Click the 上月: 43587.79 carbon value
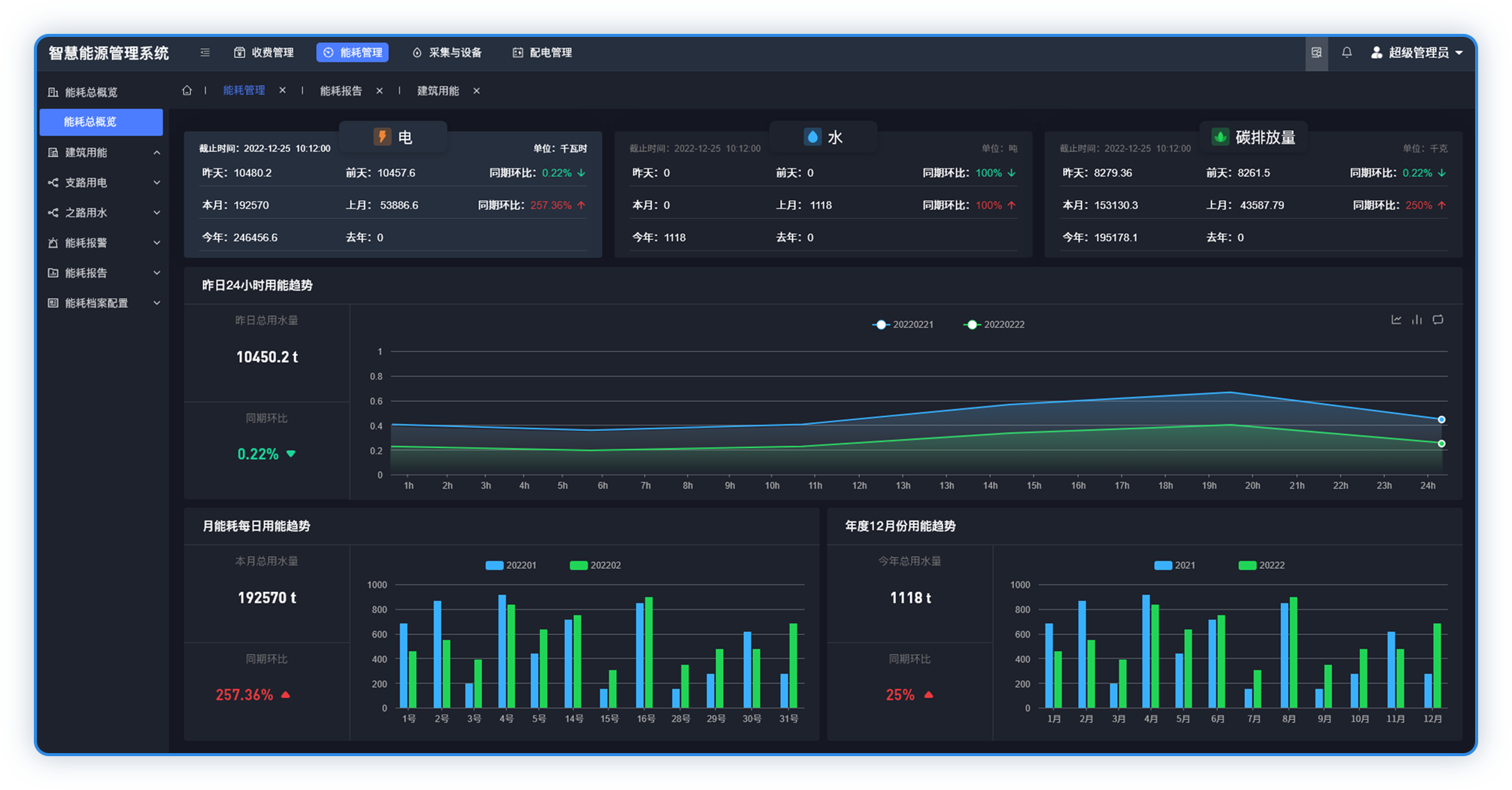The height and width of the screenshot is (790, 1512). point(1245,205)
